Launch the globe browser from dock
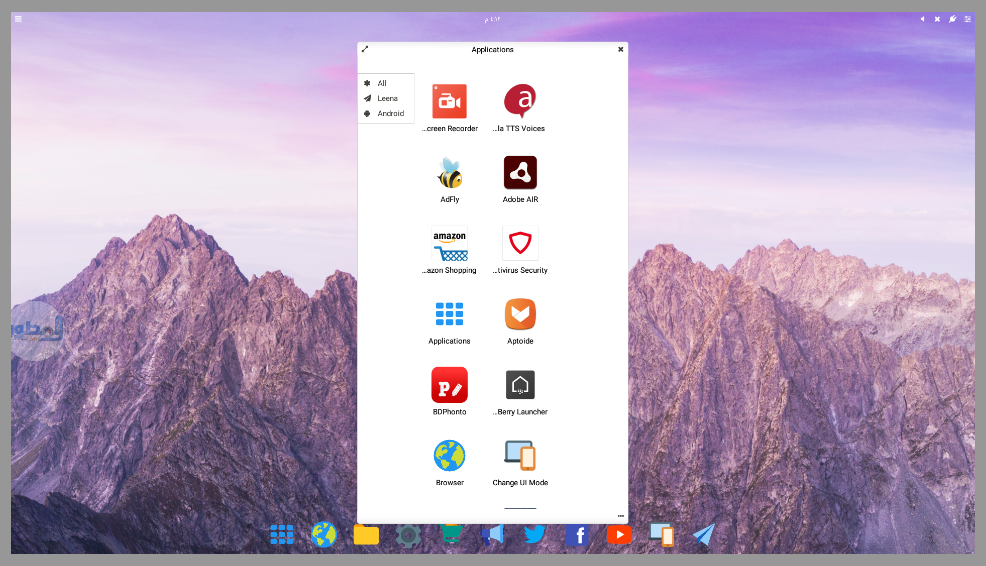The width and height of the screenshot is (986, 566). click(324, 535)
